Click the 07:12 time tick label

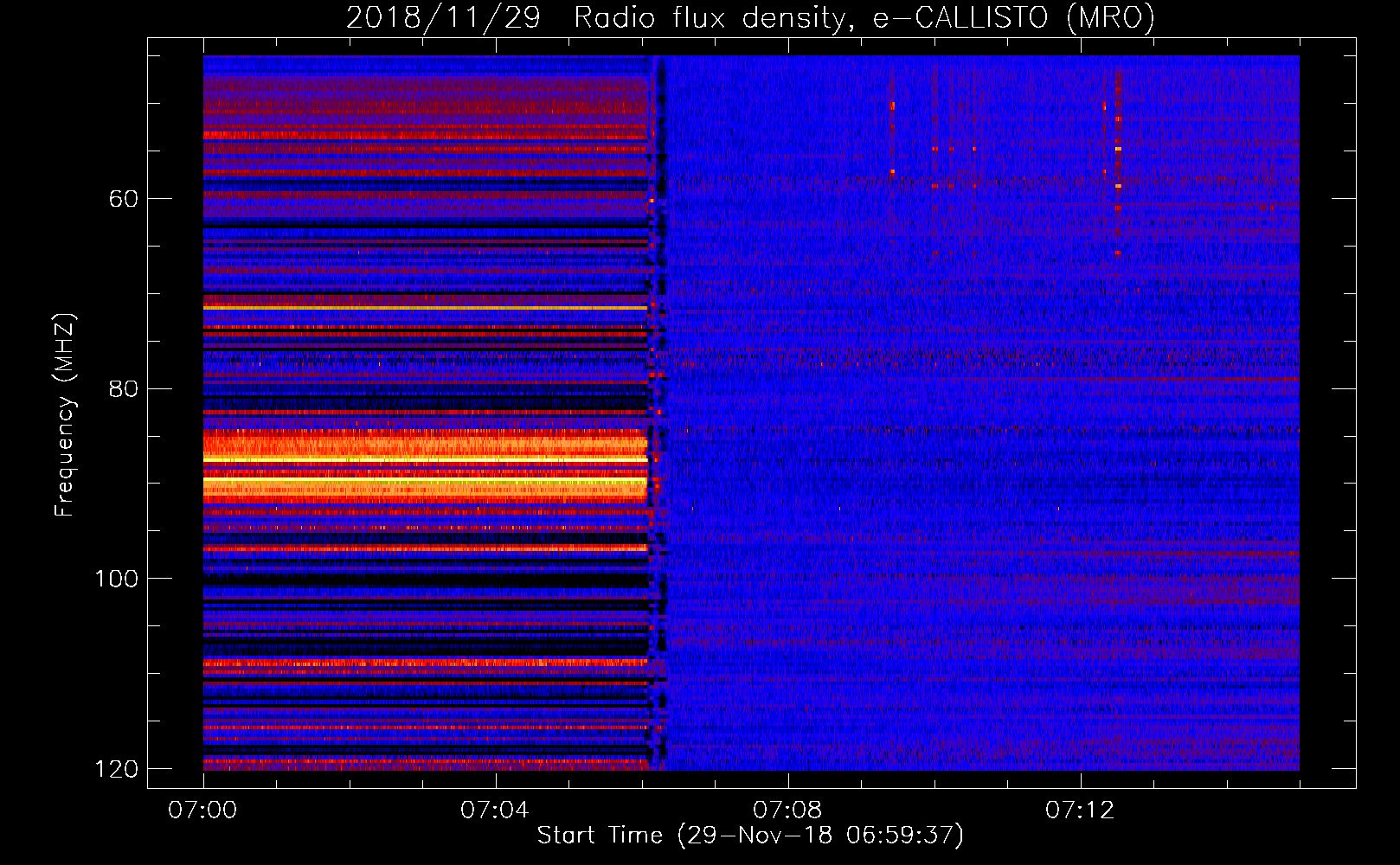[1080, 811]
